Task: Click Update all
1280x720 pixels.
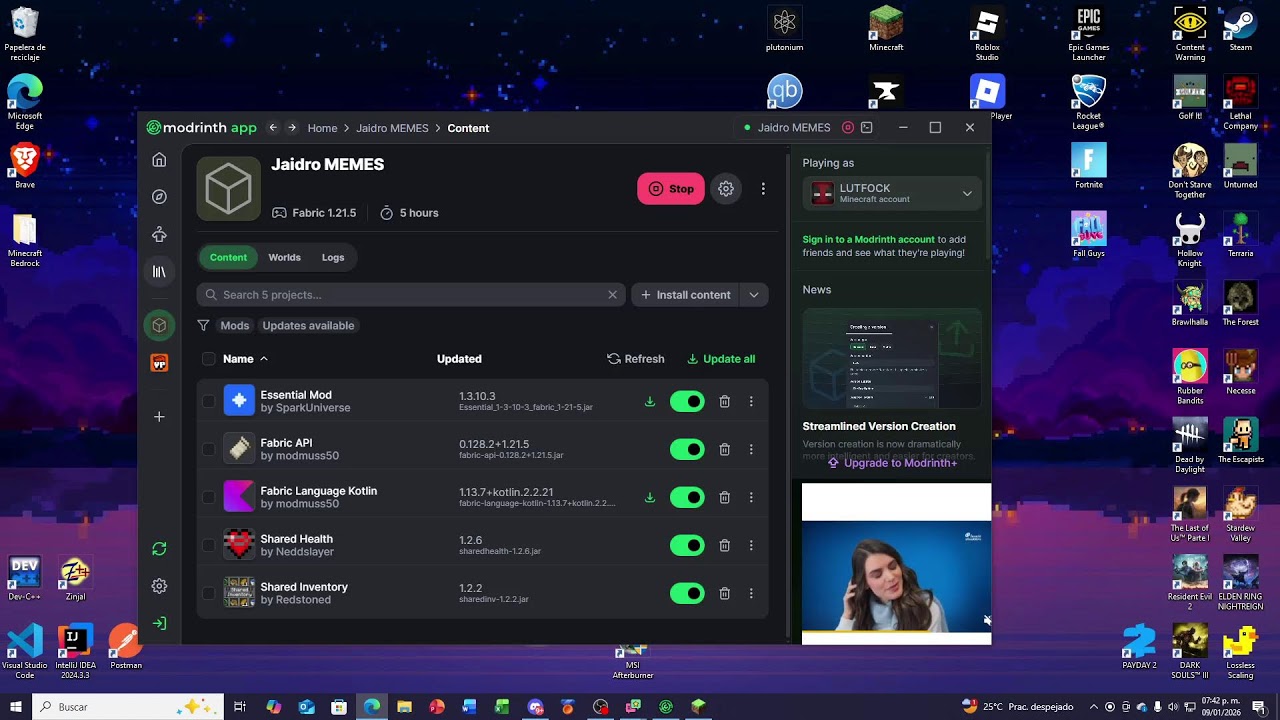Action: pyautogui.click(x=721, y=359)
